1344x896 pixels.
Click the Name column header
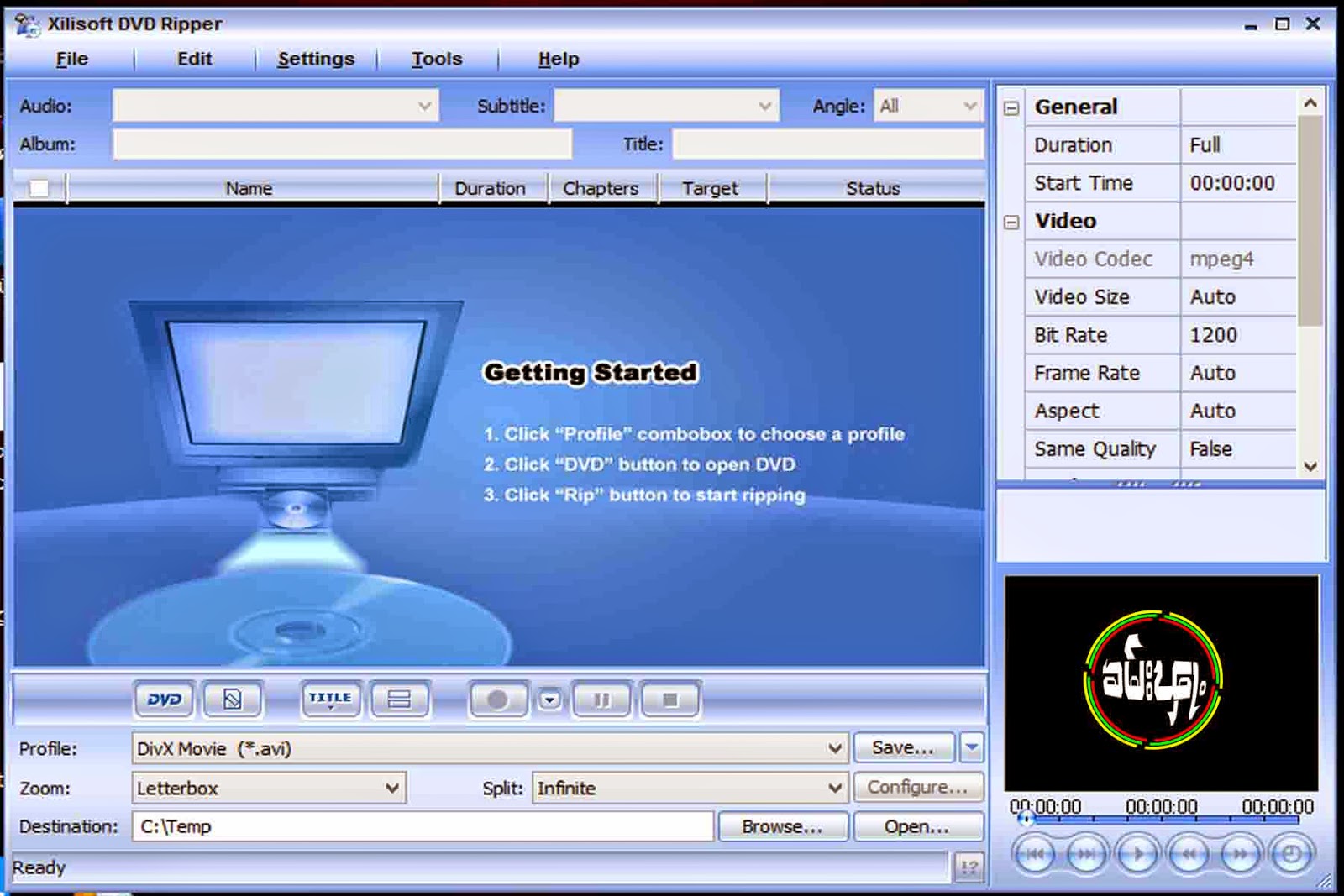pos(249,188)
